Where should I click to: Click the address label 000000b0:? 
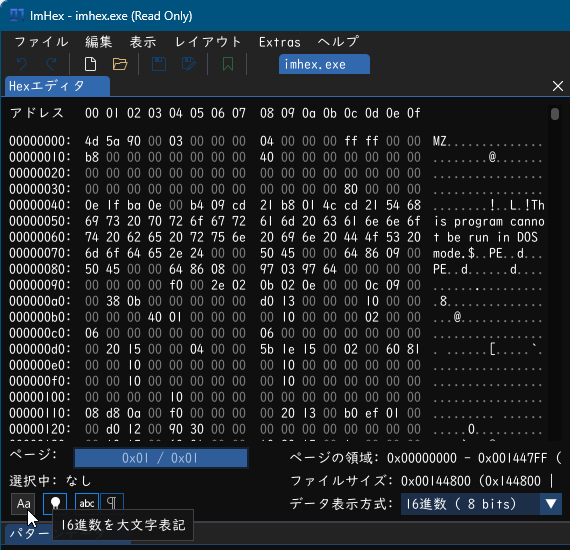40,317
